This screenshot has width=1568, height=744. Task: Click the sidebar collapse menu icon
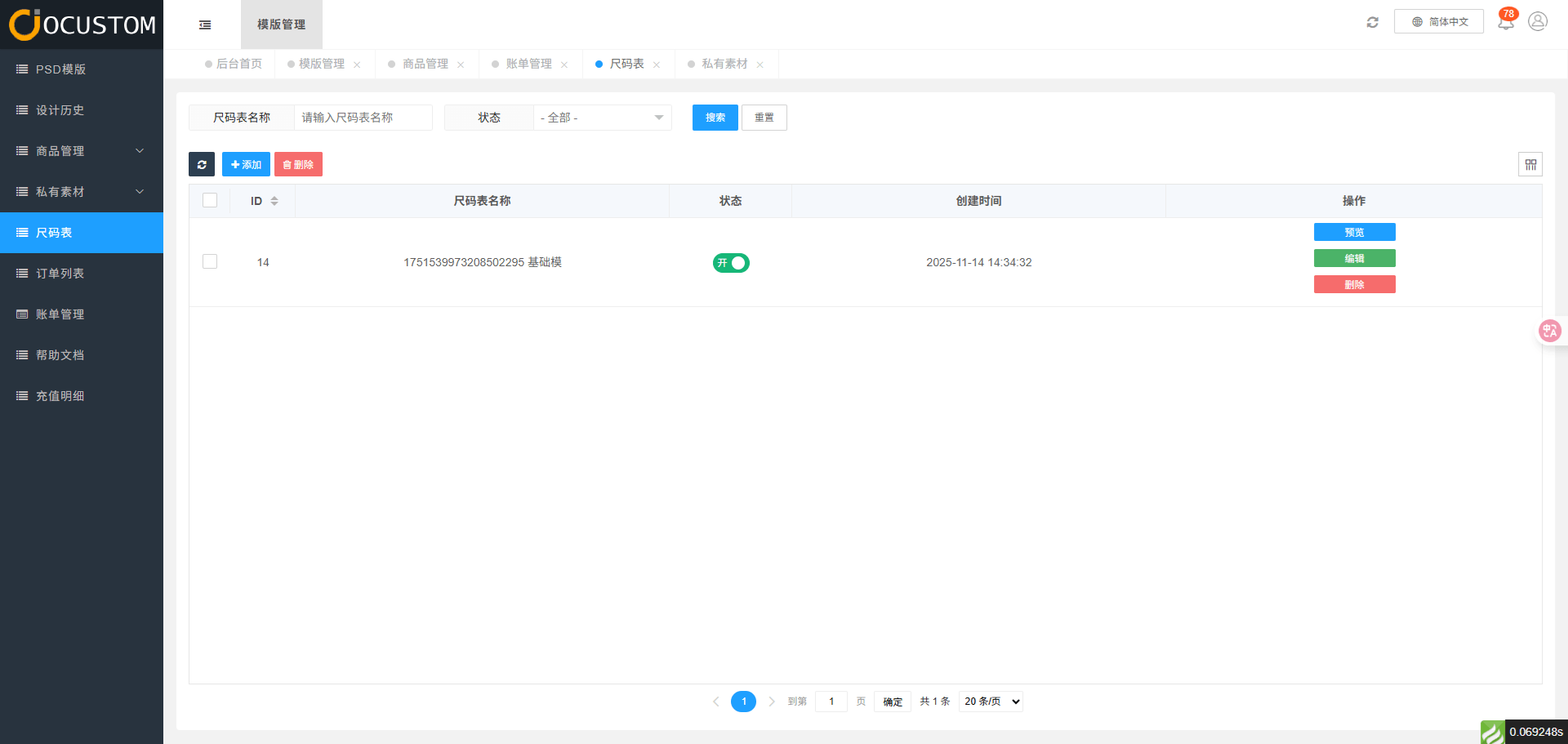(x=205, y=25)
